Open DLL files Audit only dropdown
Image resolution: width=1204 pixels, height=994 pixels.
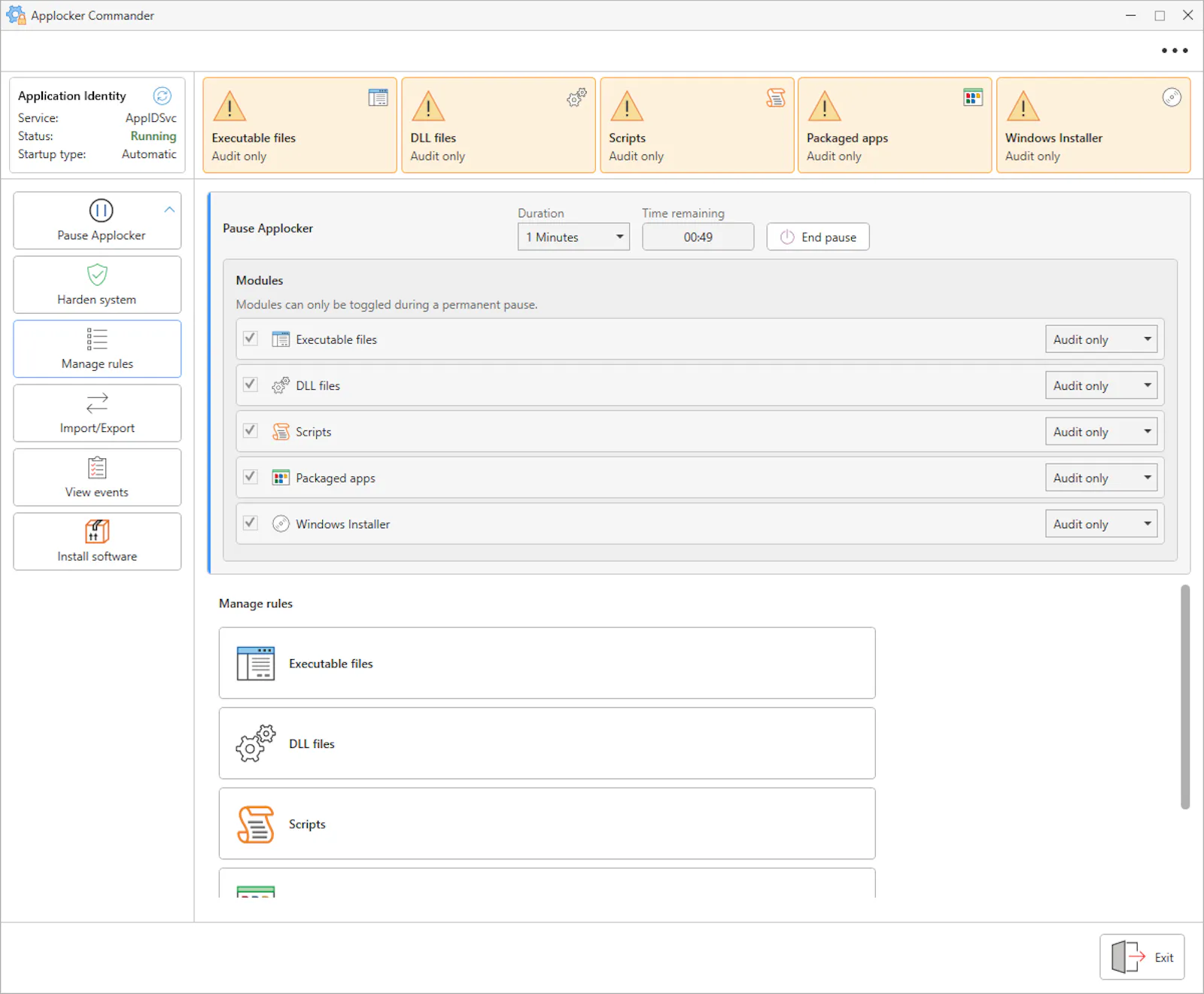[x=1101, y=385]
